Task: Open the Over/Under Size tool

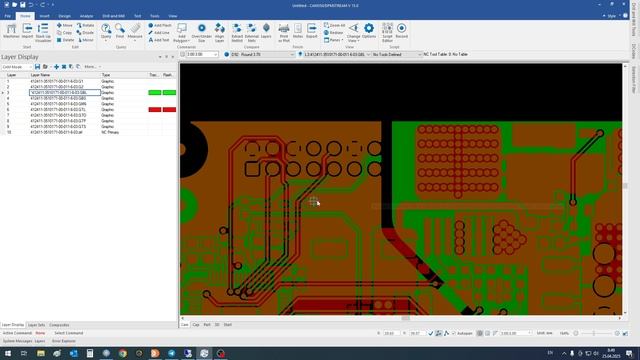Action: pyautogui.click(x=201, y=33)
